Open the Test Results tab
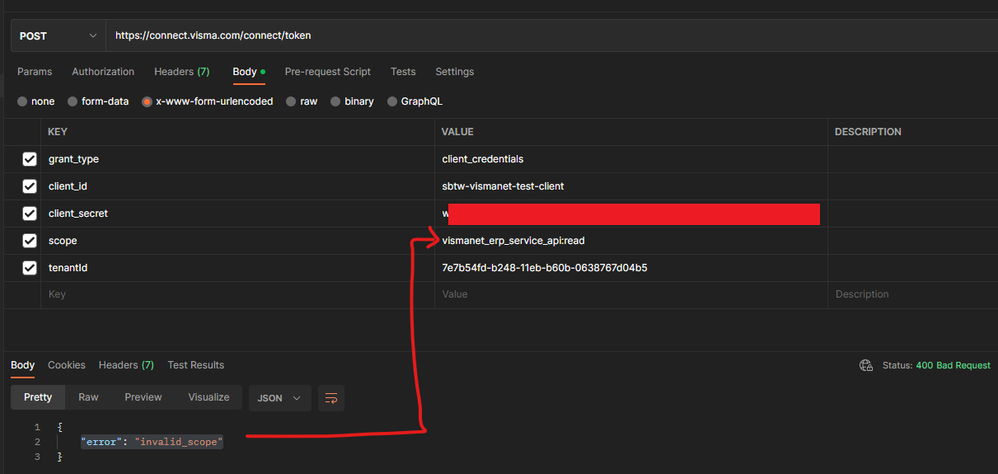This screenshot has height=474, width=998. (x=196, y=365)
